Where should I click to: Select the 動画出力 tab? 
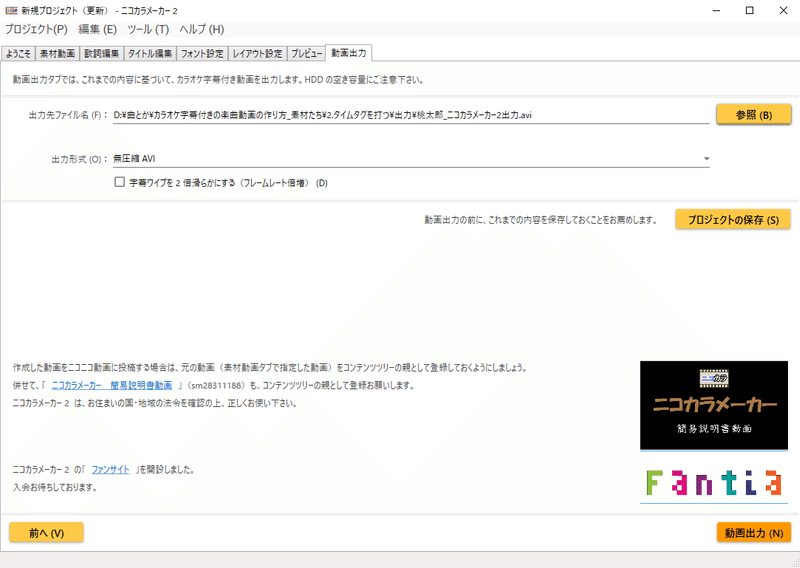[348, 53]
